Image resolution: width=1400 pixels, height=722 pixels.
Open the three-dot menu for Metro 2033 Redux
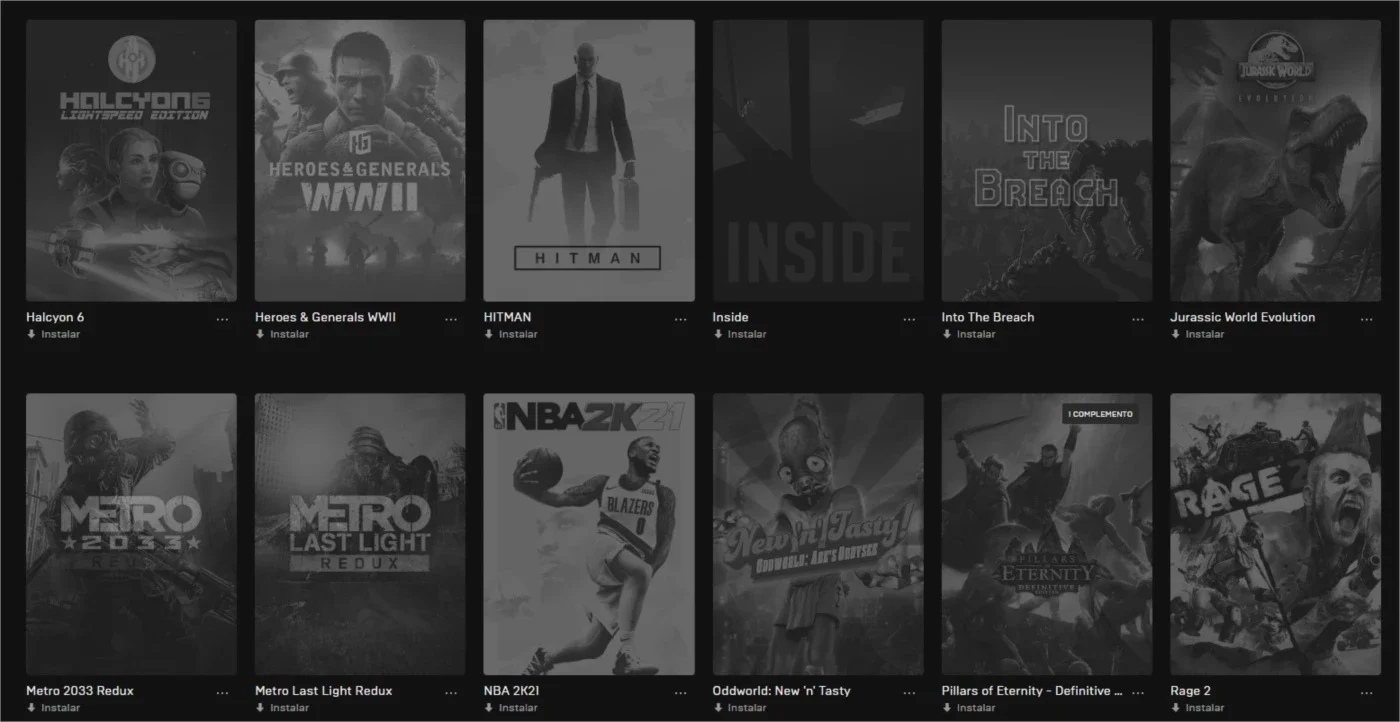click(x=222, y=692)
